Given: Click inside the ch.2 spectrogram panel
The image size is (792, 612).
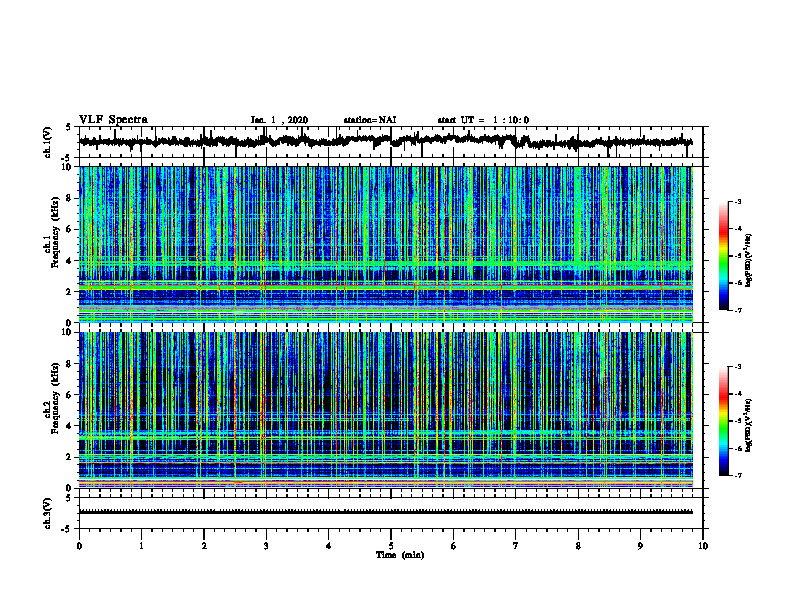Looking at the screenshot, I should point(386,410).
